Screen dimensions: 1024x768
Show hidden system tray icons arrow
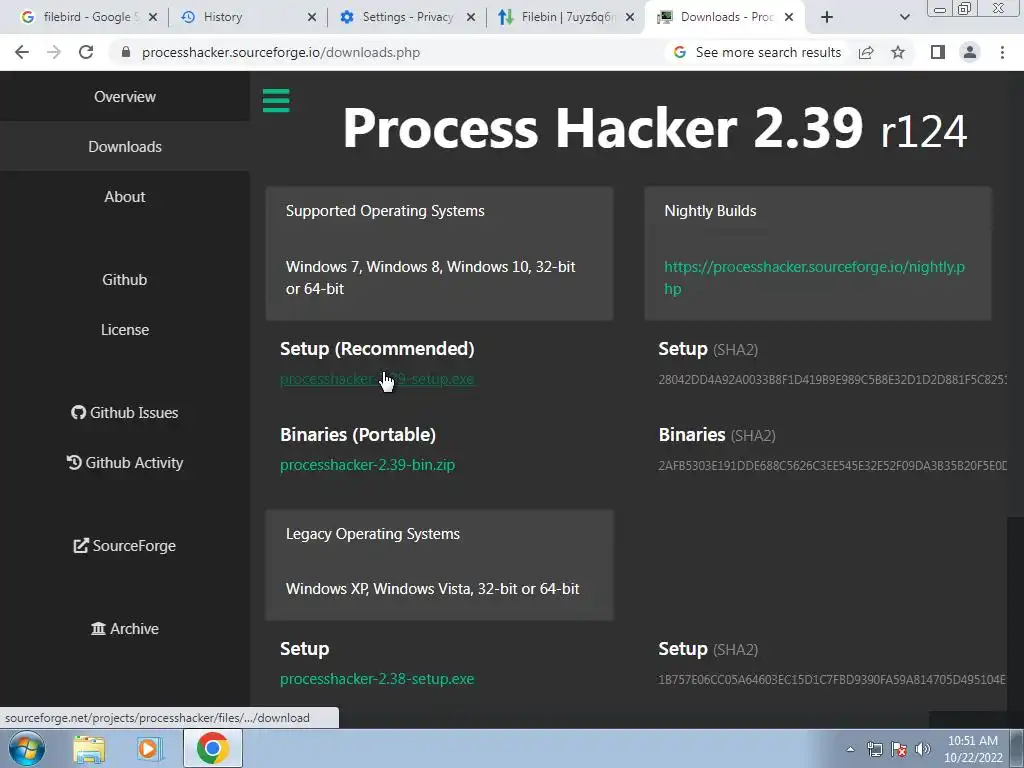850,749
